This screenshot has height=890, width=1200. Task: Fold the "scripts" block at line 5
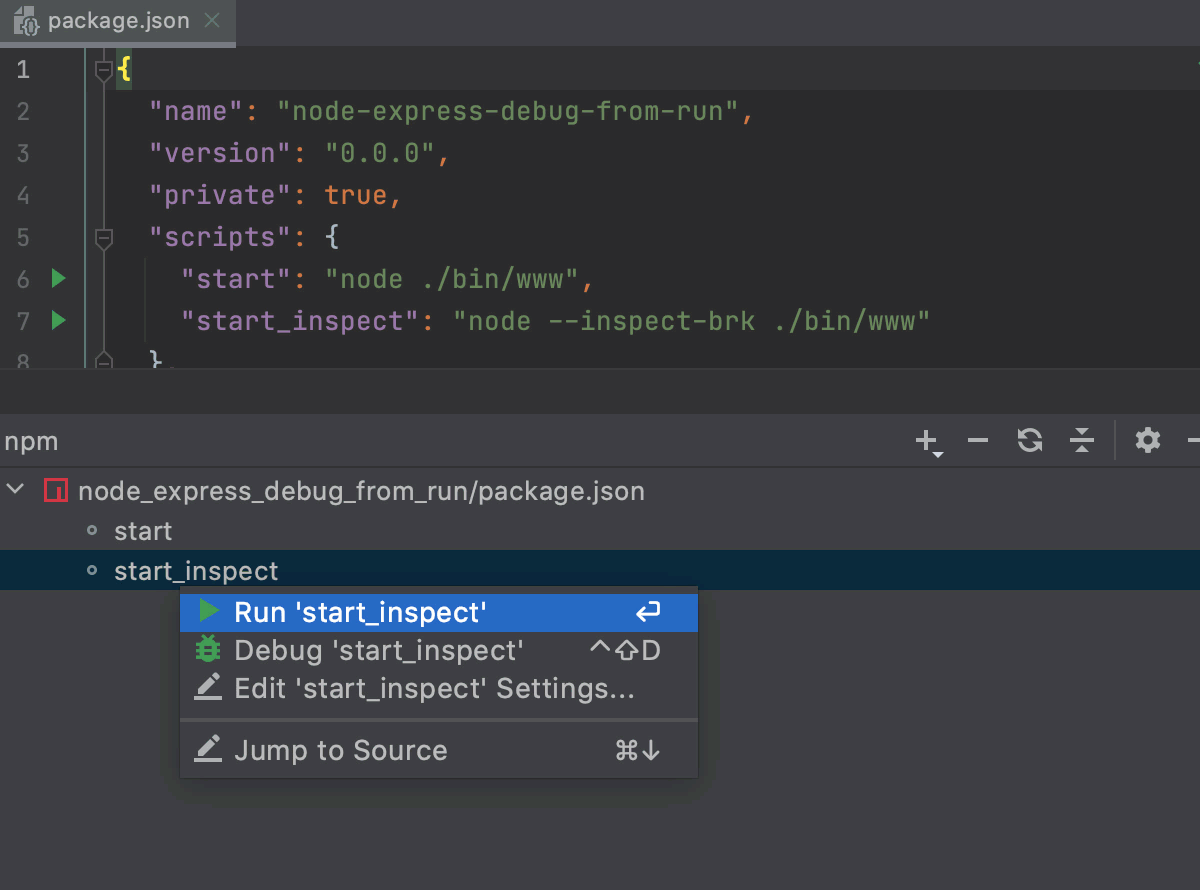click(x=103, y=238)
